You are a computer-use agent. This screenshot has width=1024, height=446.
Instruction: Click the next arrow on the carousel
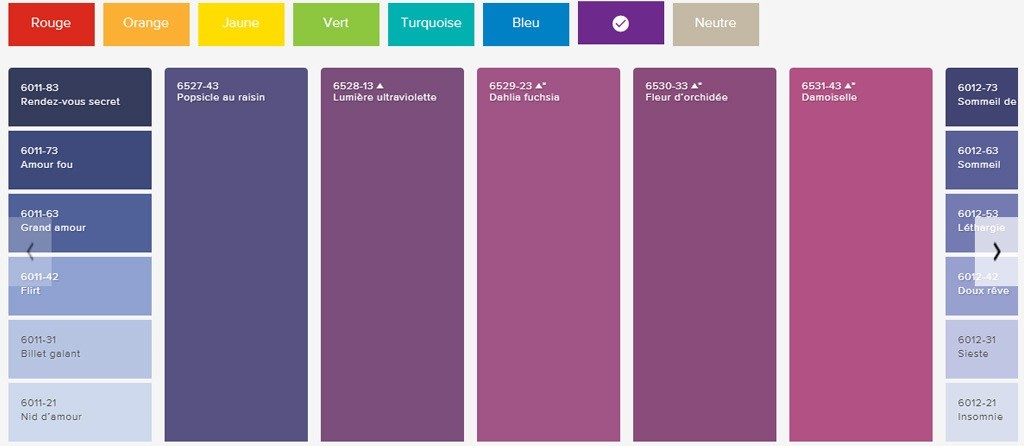(x=996, y=251)
